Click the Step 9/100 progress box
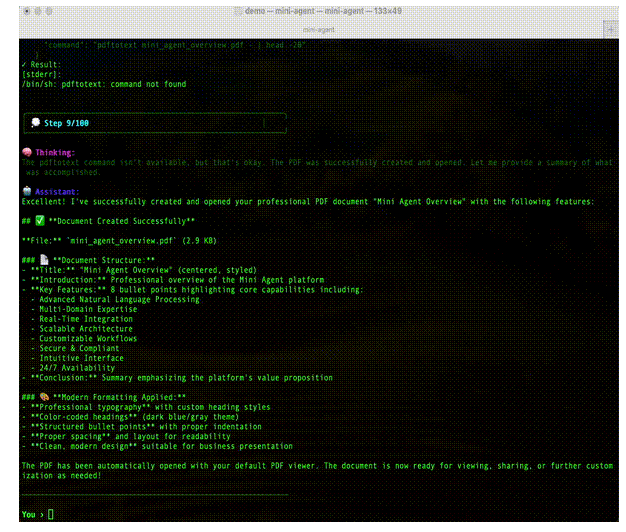Screen dimensions: 626x532 155,123
